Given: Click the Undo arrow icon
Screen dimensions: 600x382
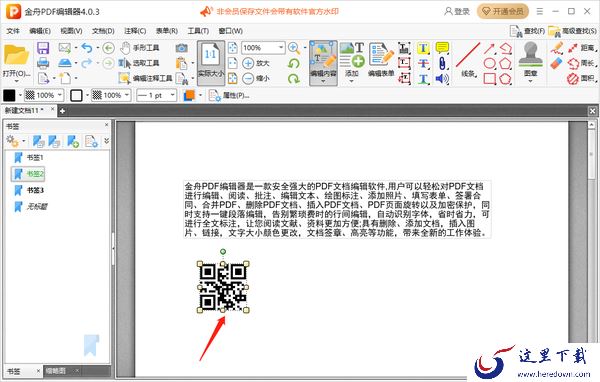Looking at the screenshot, I should coord(87,48).
